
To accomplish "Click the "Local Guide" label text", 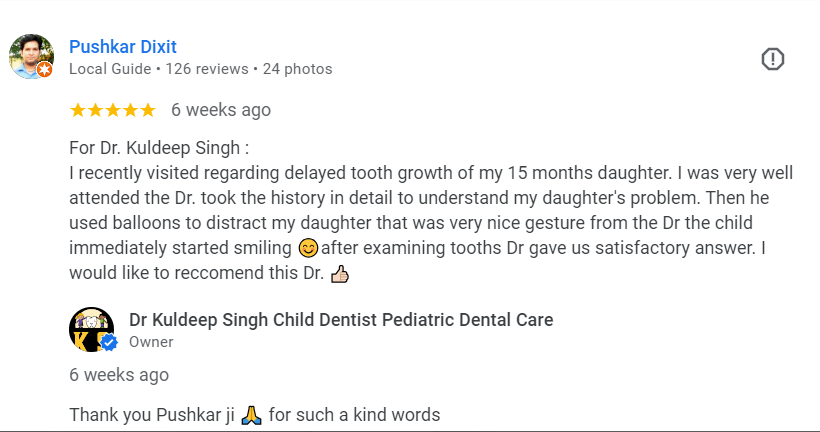I will pyautogui.click(x=109, y=69).
